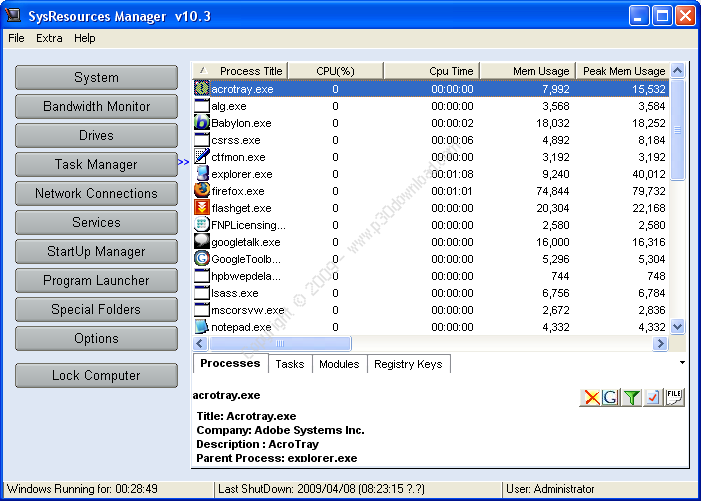701x501 pixels.
Task: Click the ctfmon.exe pen icon
Action: (202, 156)
